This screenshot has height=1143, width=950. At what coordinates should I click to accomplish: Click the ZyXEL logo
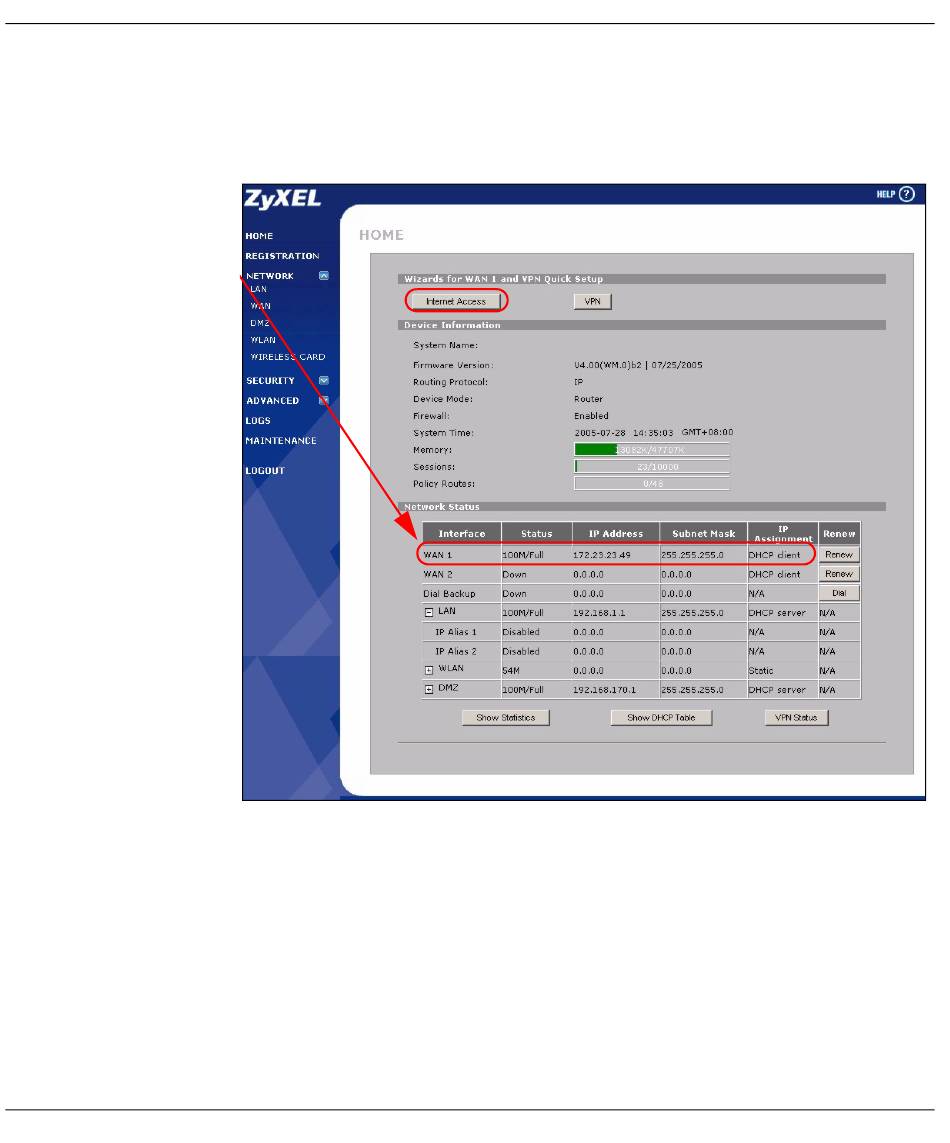pos(282,198)
